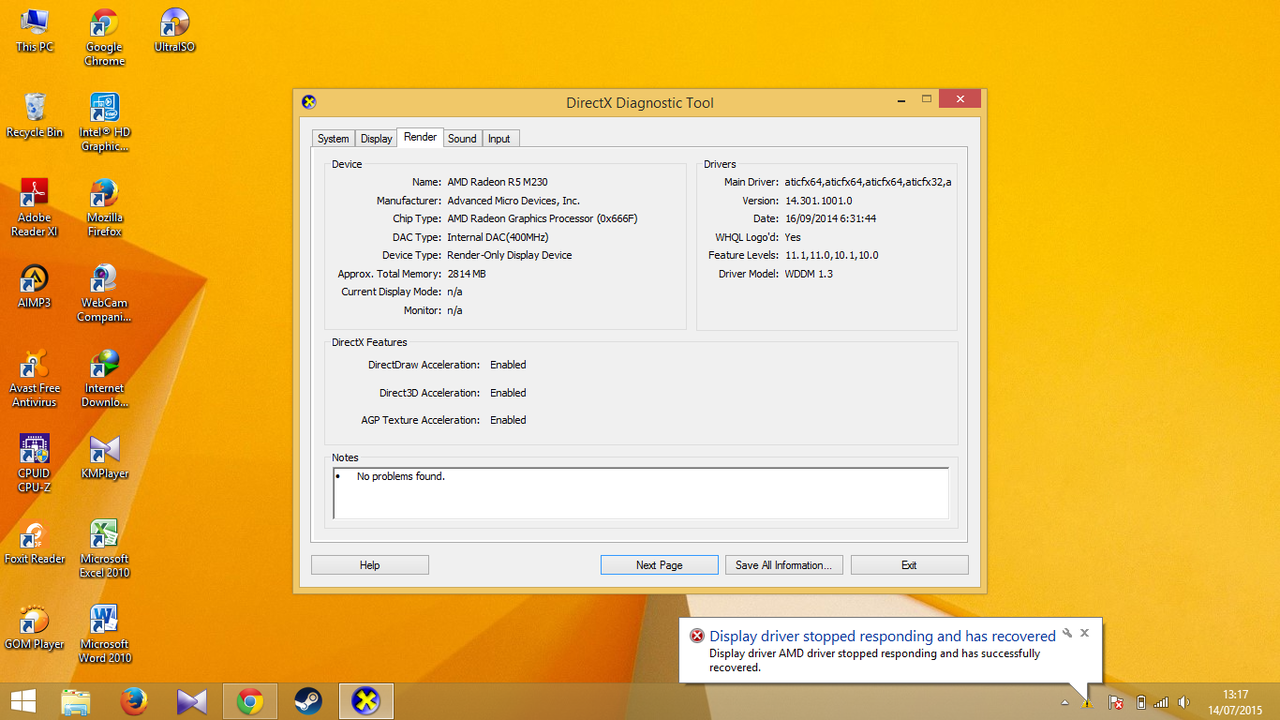Viewport: 1280px width, 720px height.
Task: Open Firefox from the taskbar
Action: point(133,701)
